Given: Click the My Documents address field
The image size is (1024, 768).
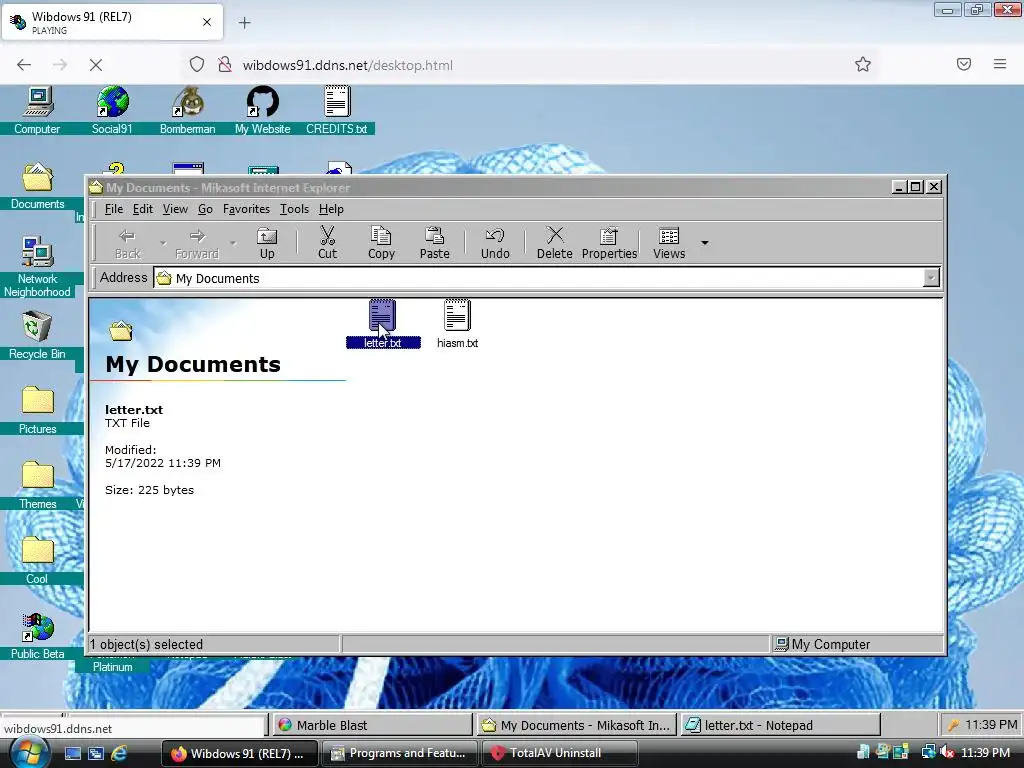Looking at the screenshot, I should coord(539,278).
